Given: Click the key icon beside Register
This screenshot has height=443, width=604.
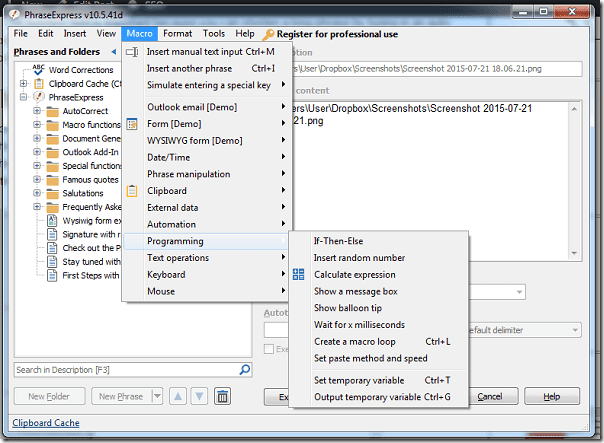Looking at the screenshot, I should [268, 35].
